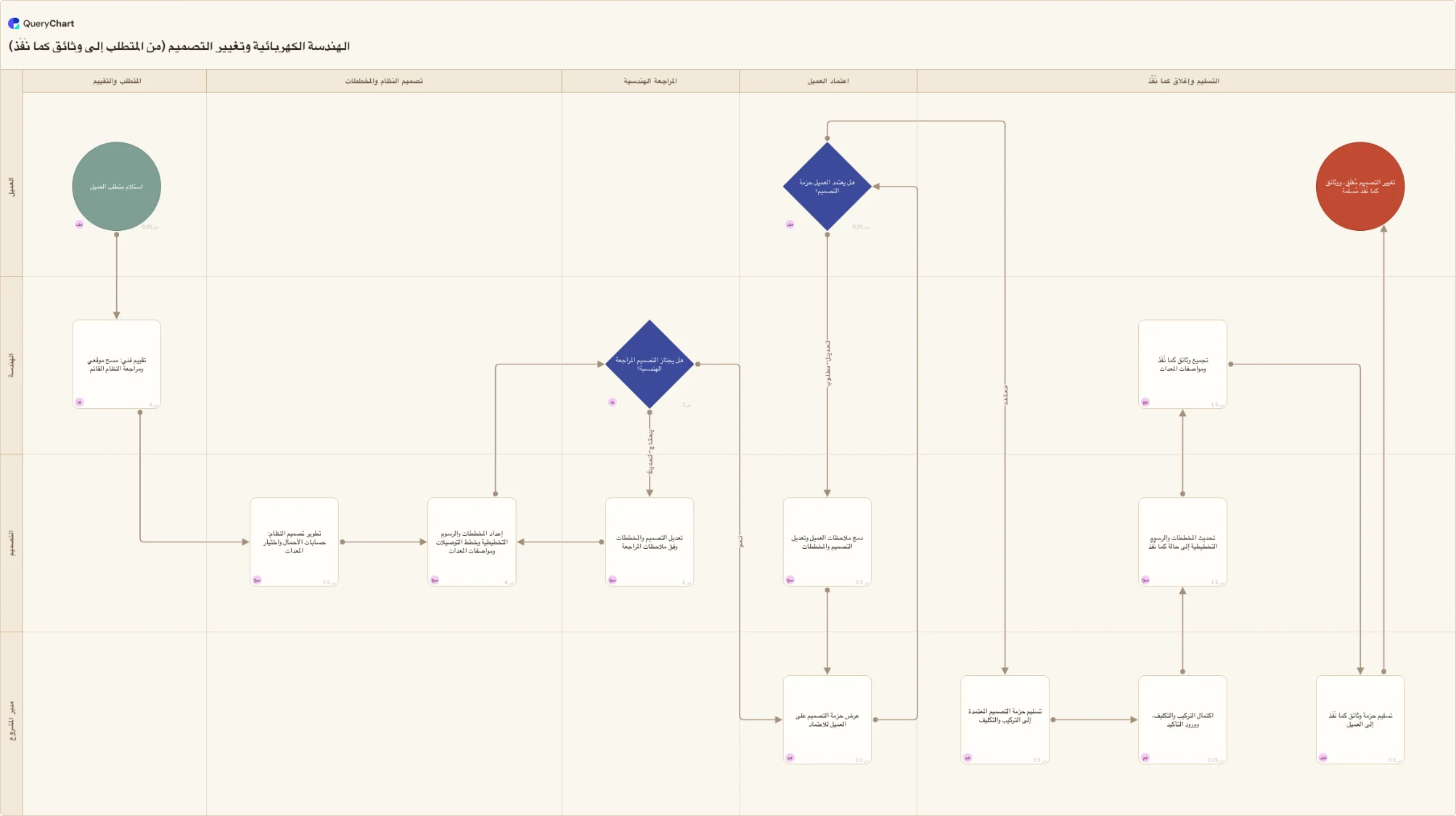The image size is (1456, 816).
Task: Select the green start node 'استلام متطلب العميل'
Action: point(116,187)
